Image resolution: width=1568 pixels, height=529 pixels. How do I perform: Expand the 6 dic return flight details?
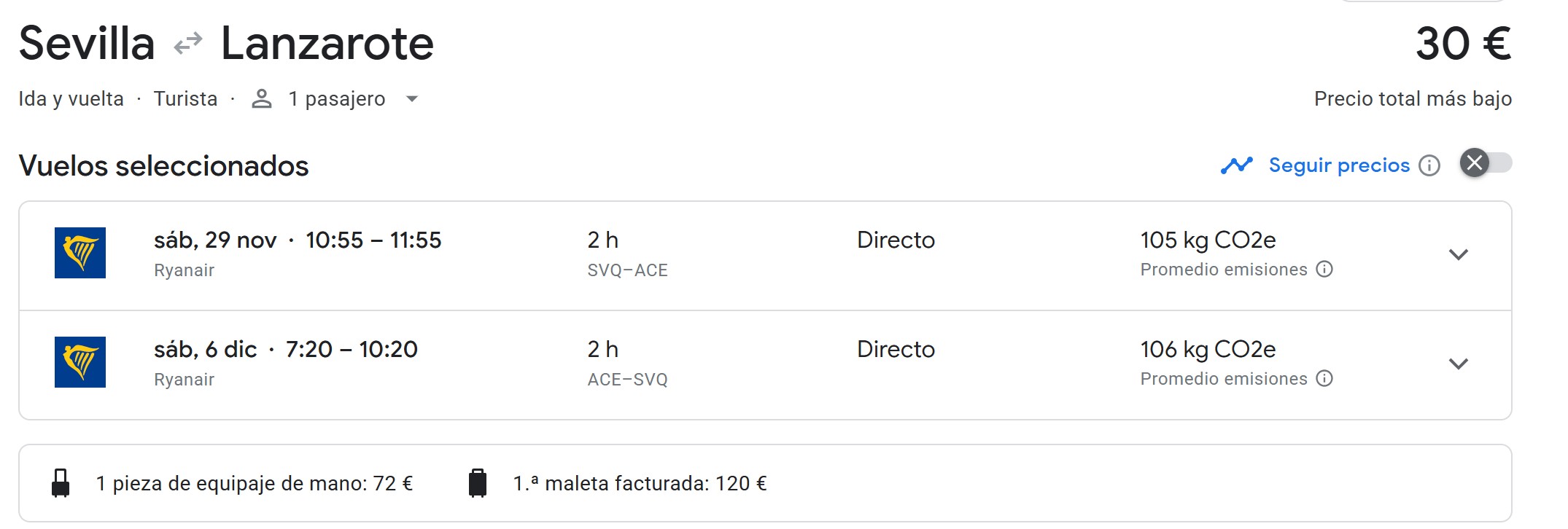point(1458,364)
